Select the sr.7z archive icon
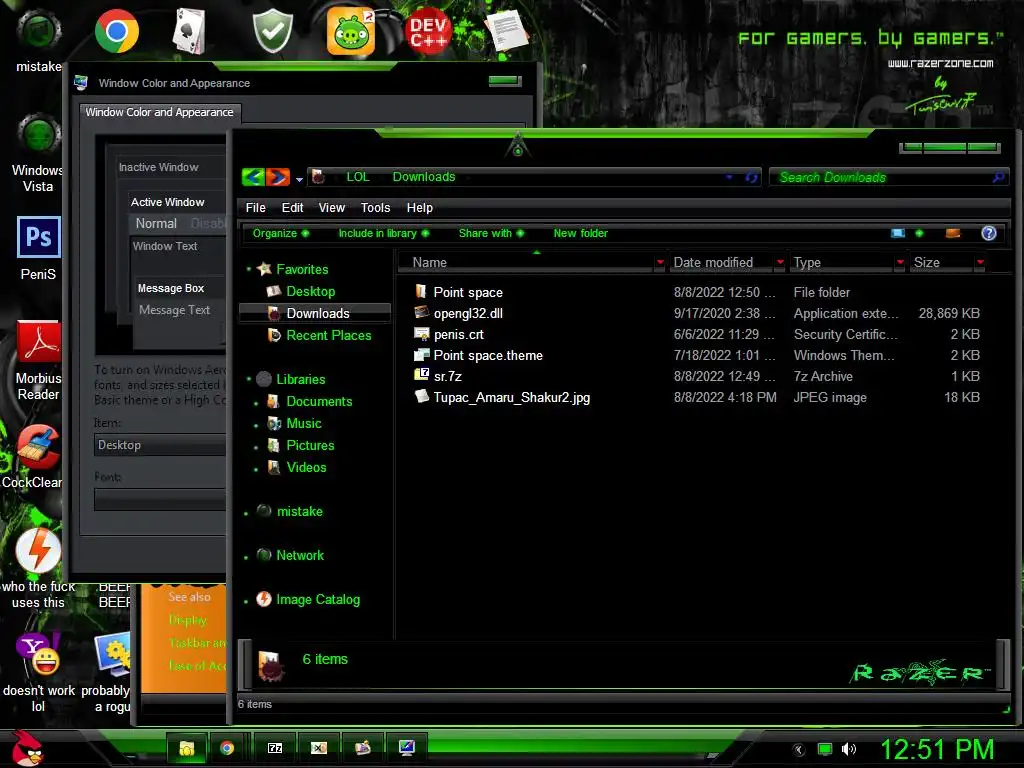 point(421,375)
